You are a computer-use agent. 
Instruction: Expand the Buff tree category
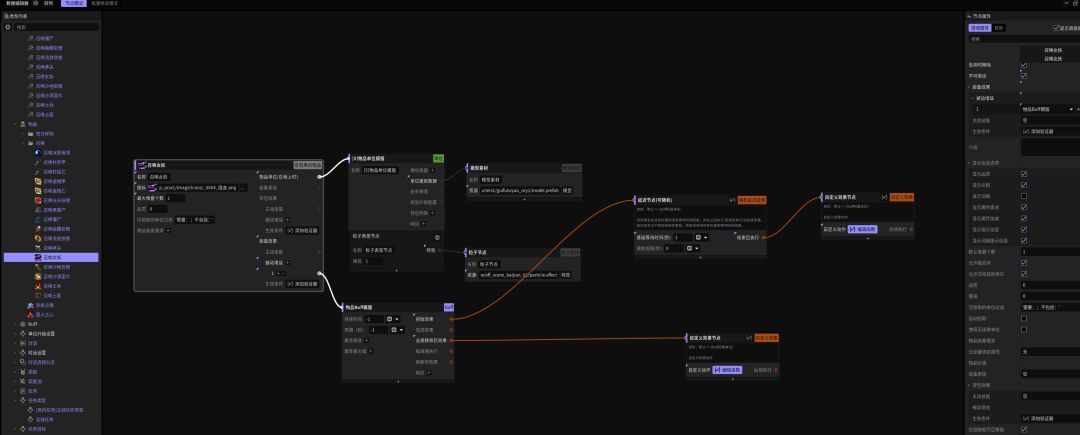click(x=15, y=324)
